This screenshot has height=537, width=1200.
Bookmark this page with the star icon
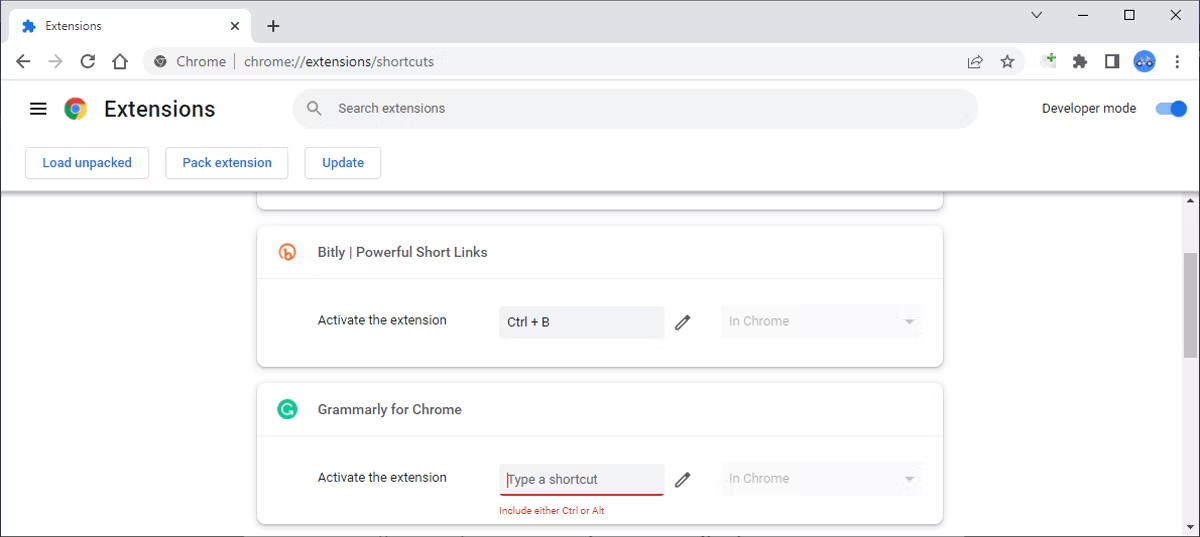point(1007,61)
